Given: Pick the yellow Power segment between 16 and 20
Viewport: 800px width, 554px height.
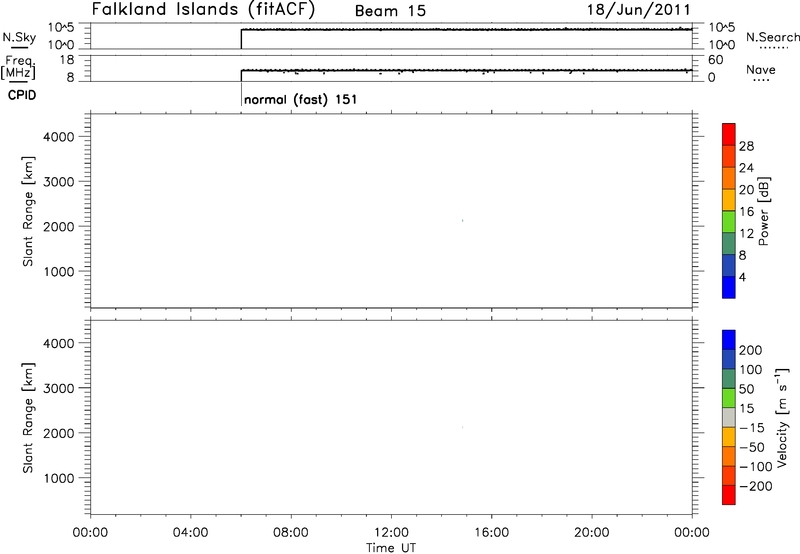Looking at the screenshot, I should pyautogui.click(x=729, y=200).
